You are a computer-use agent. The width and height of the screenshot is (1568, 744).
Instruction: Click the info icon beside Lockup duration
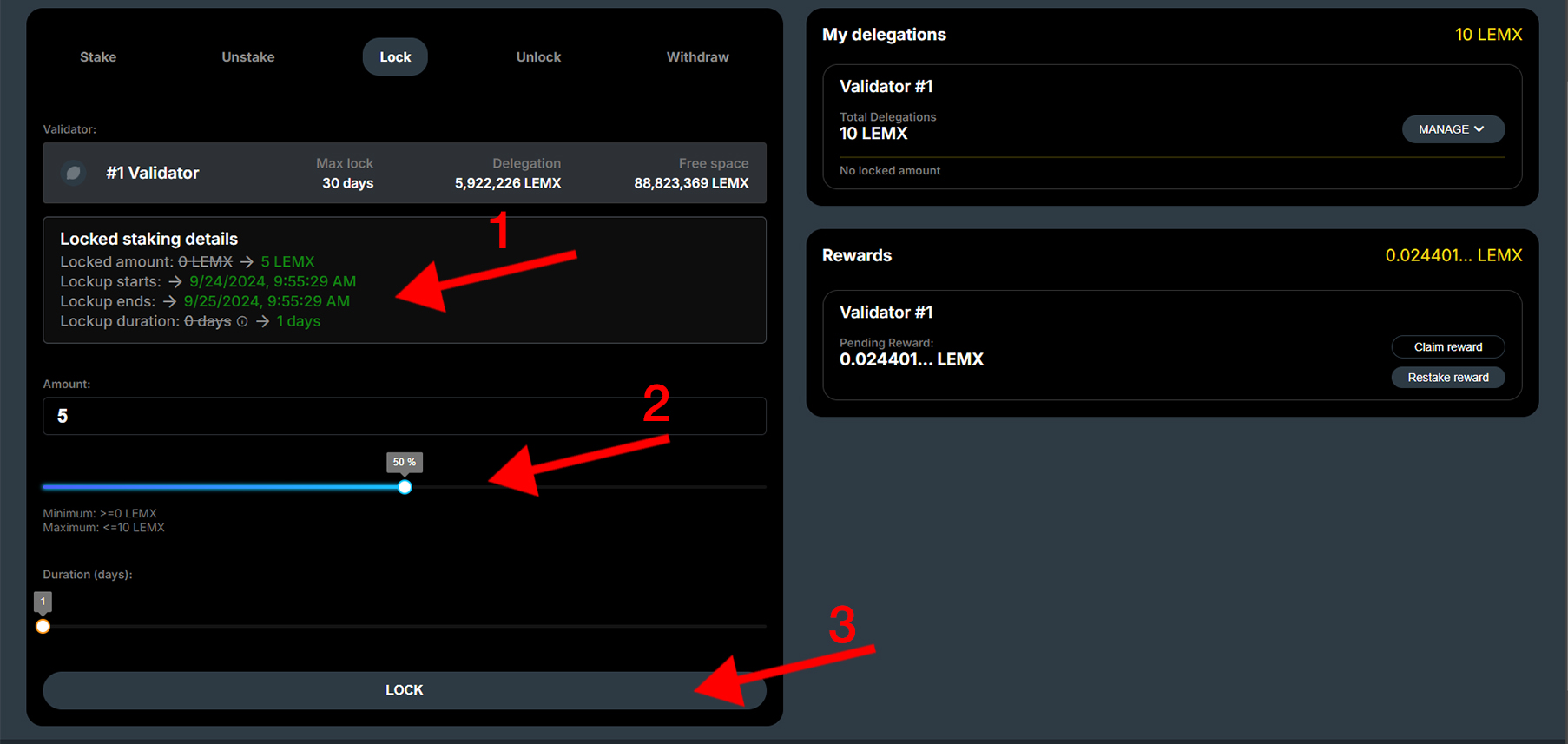point(242,321)
